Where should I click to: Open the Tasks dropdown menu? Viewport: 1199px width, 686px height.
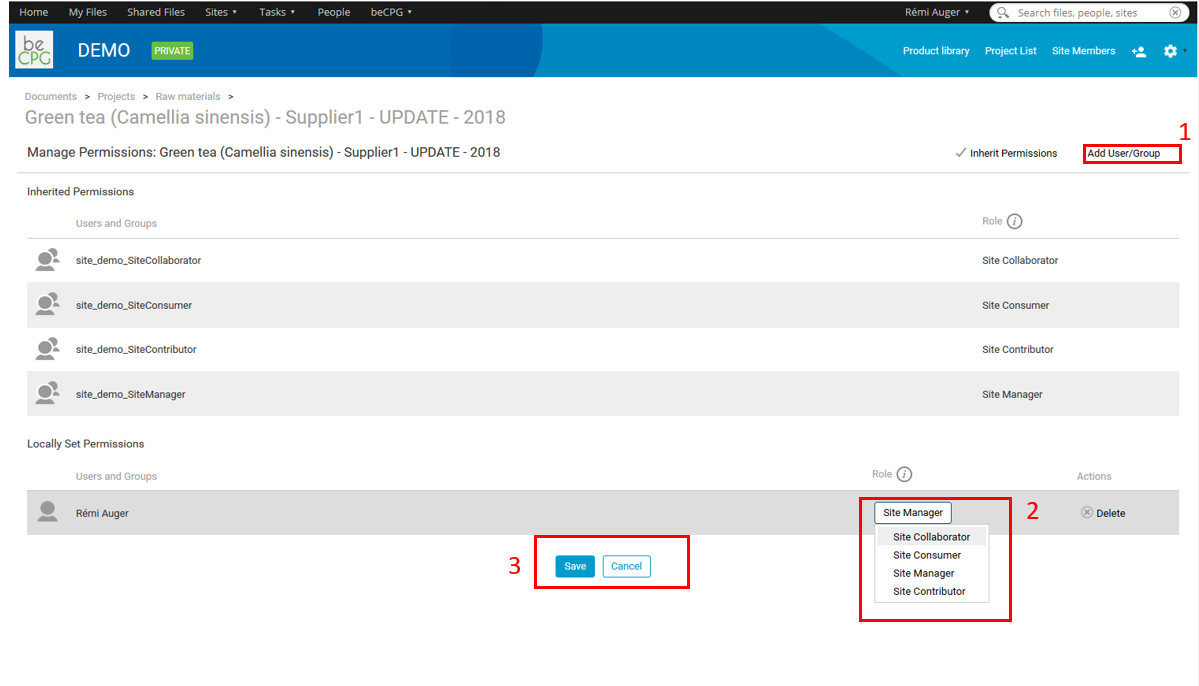click(x=277, y=12)
